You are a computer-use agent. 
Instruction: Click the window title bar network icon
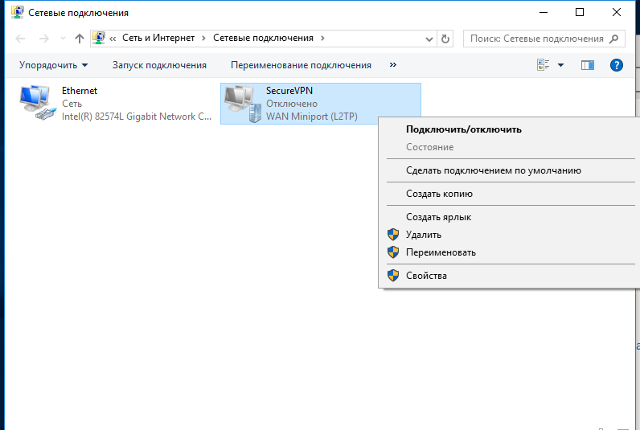[x=17, y=12]
